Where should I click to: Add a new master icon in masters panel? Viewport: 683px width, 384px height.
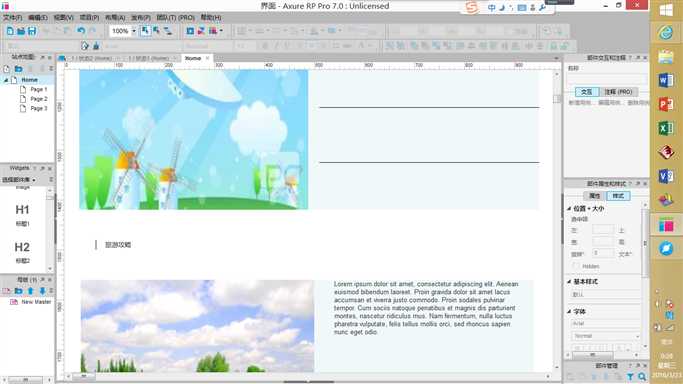pos(6,290)
